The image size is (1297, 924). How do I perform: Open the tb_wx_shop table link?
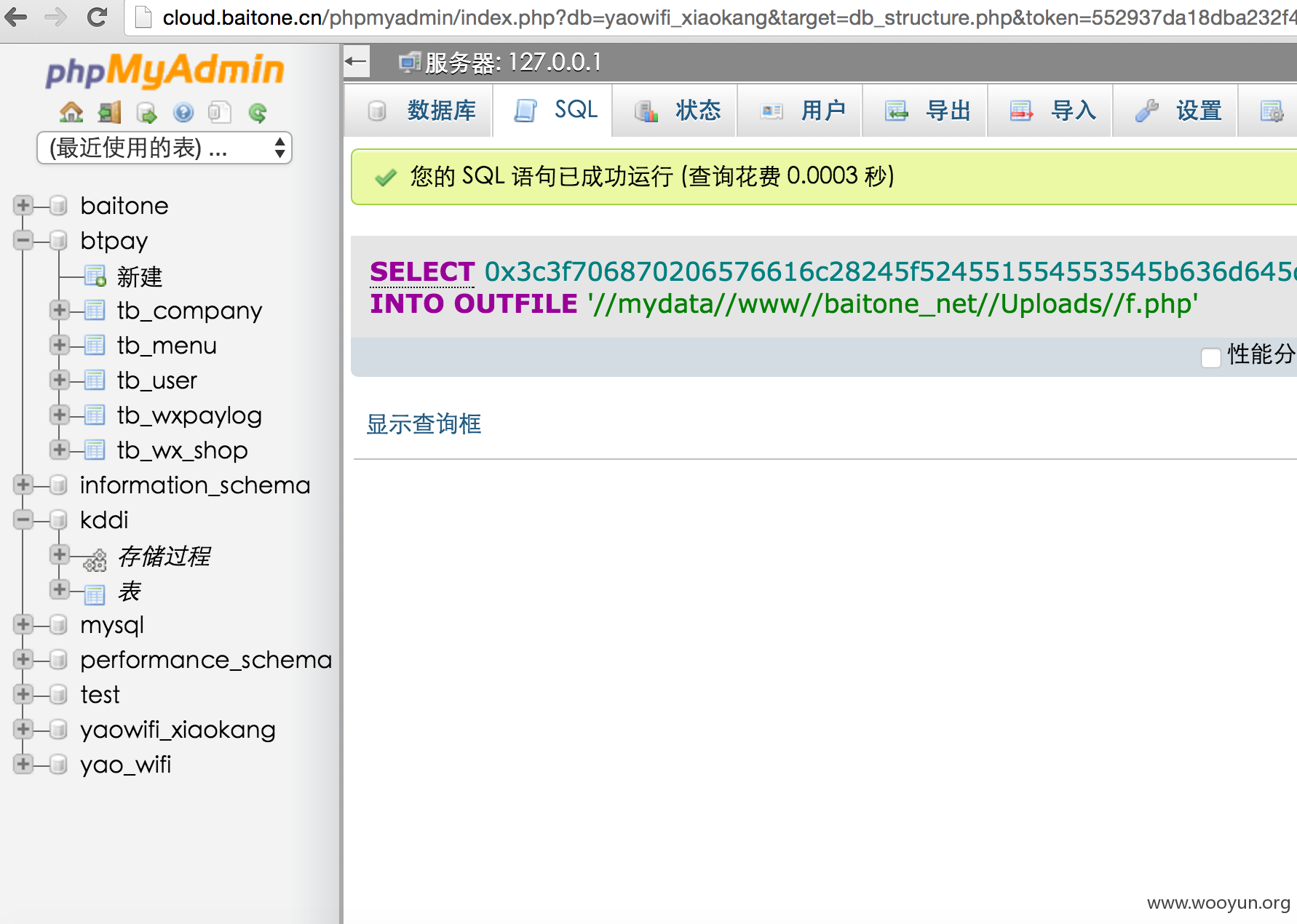pos(182,450)
